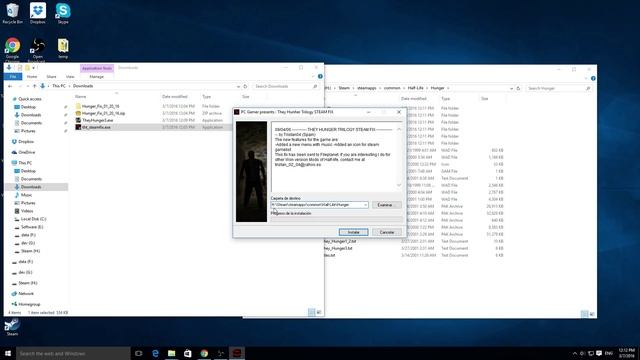Click the Windows Start button
The image size is (640, 360).
8,353
